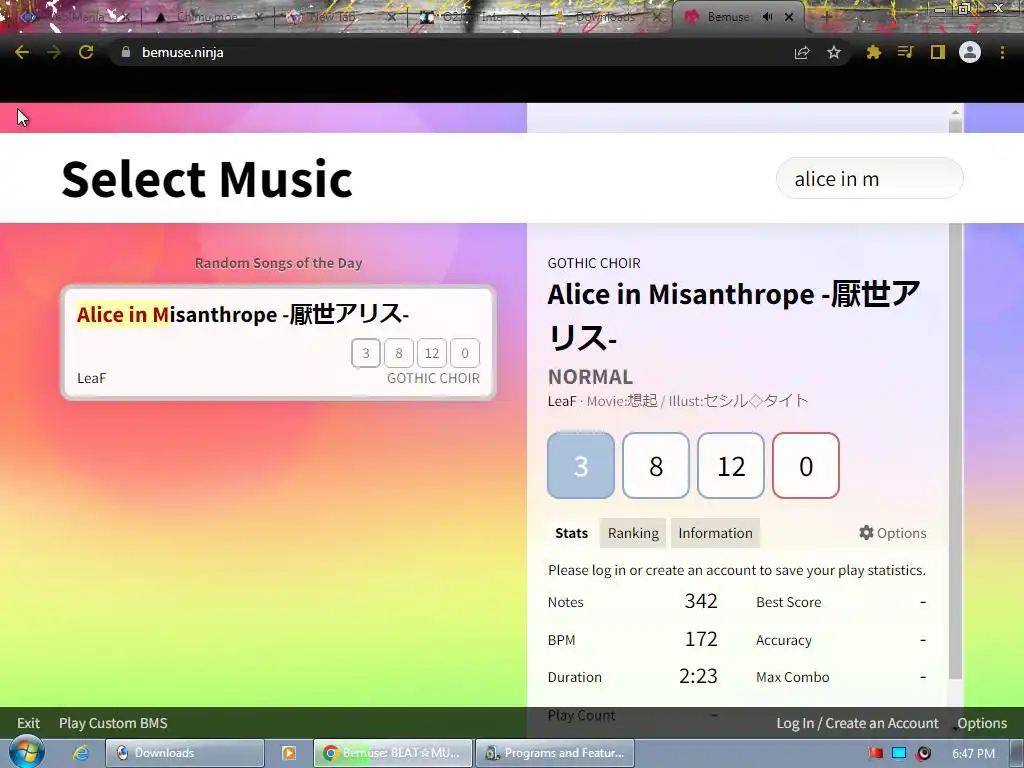Click the lock icon in address bar
This screenshot has height=768, width=1024.
click(x=126, y=52)
